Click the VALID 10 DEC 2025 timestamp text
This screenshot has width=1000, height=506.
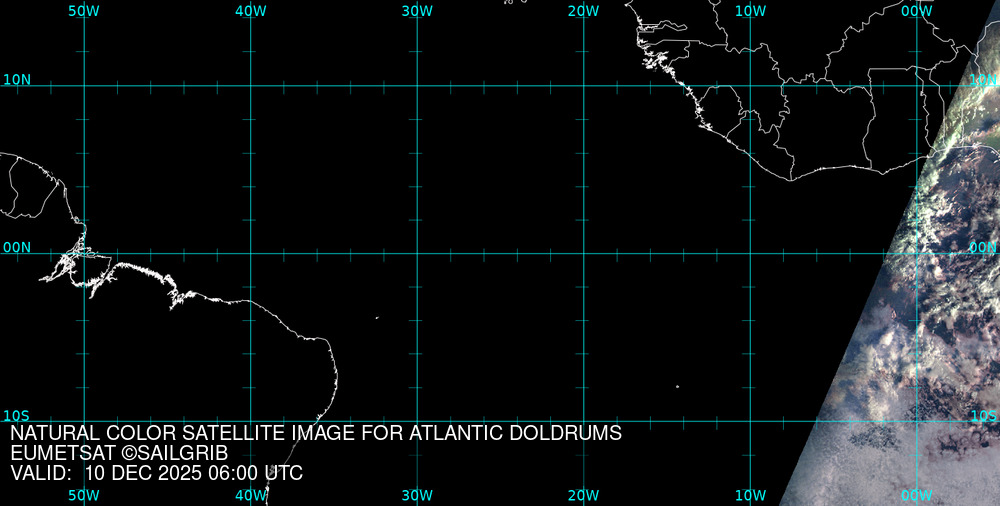[x=157, y=473]
